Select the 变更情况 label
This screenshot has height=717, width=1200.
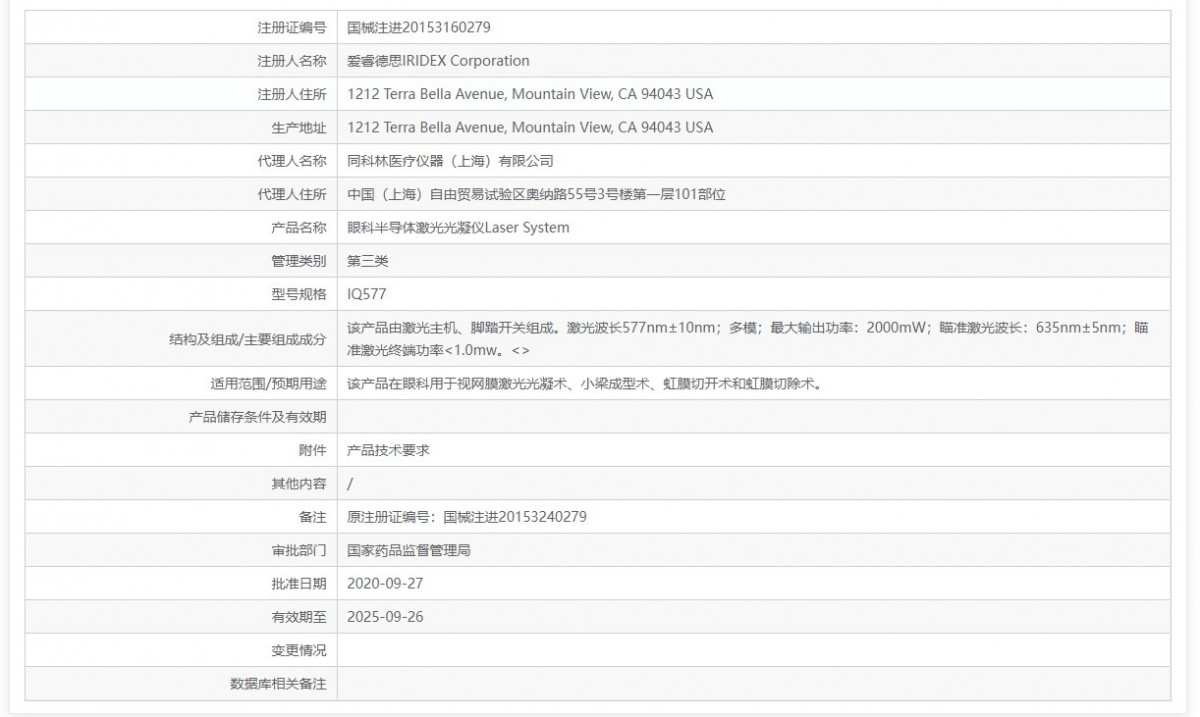pyautogui.click(x=299, y=650)
